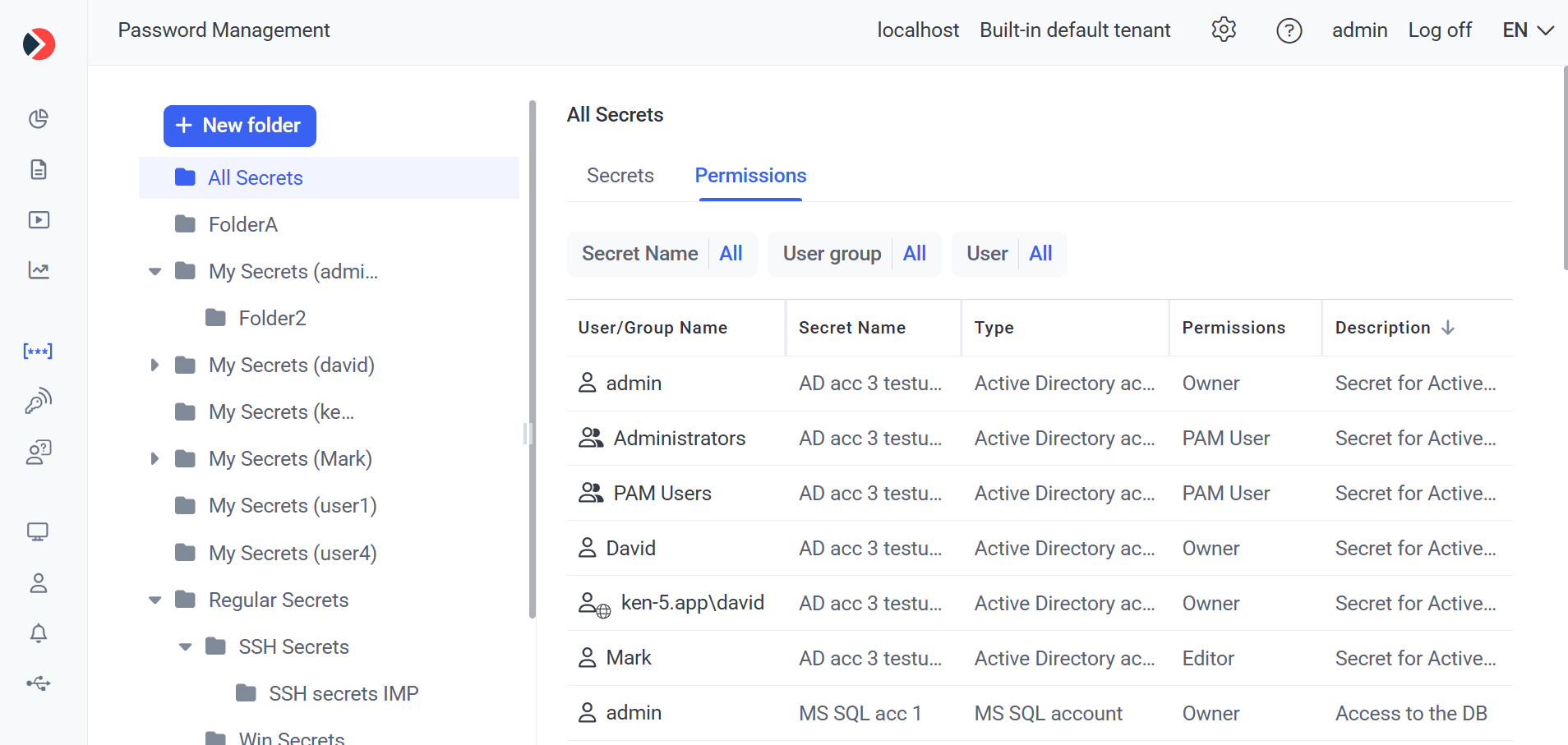This screenshot has height=745, width=1568.
Task: Open the analytics line chart sidebar icon
Action: coord(39,270)
